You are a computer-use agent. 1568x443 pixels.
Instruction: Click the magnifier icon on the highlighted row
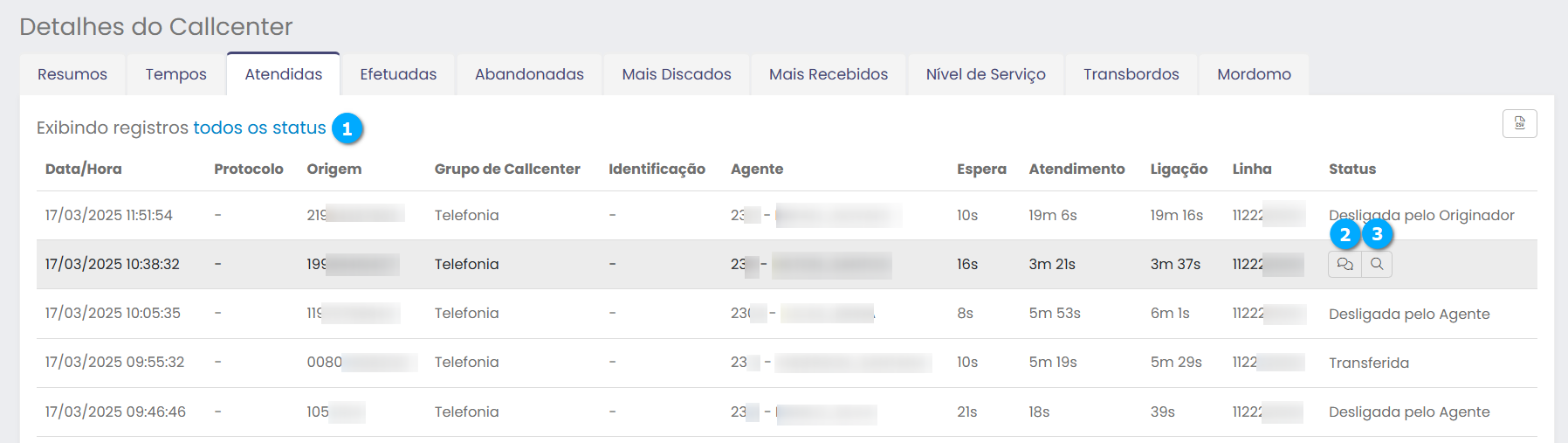1377,264
